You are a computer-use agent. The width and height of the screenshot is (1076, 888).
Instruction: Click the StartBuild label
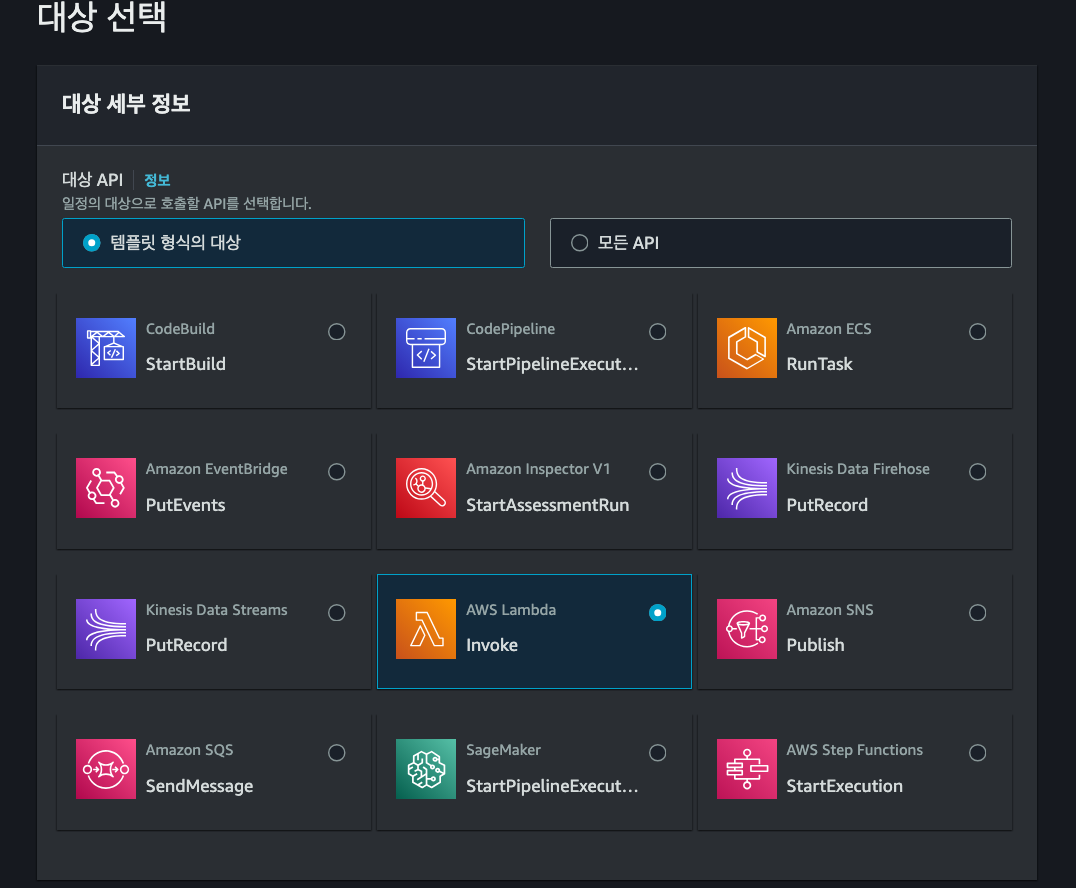pyautogui.click(x=185, y=364)
